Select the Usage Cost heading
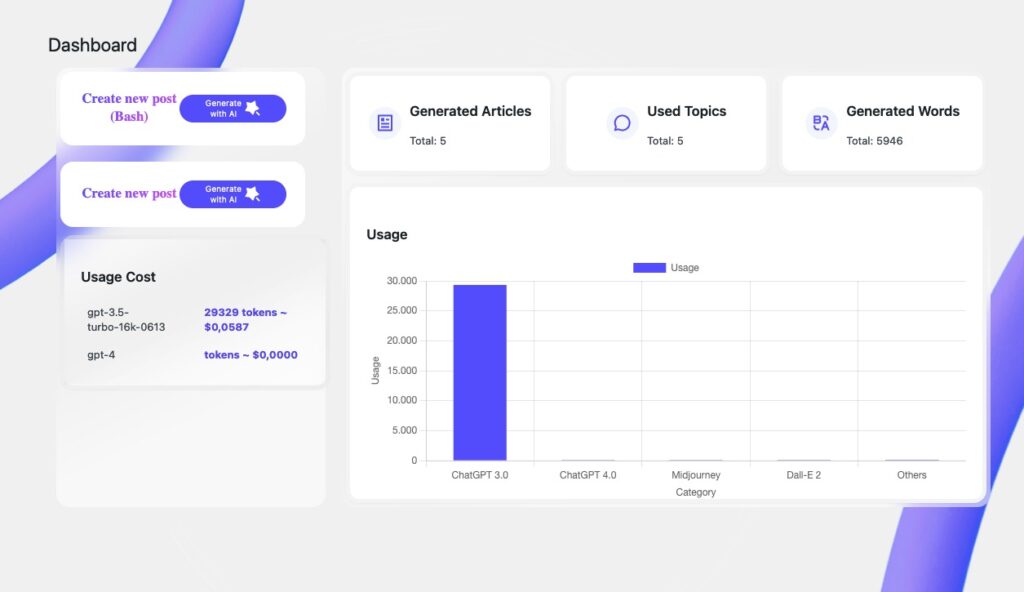1024x592 pixels. pyautogui.click(x=118, y=277)
